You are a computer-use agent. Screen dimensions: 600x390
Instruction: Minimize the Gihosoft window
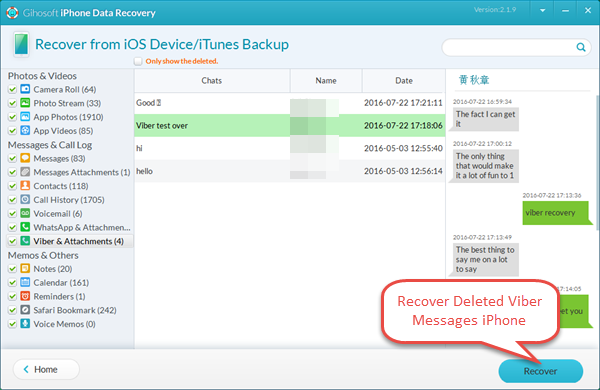(x=565, y=11)
